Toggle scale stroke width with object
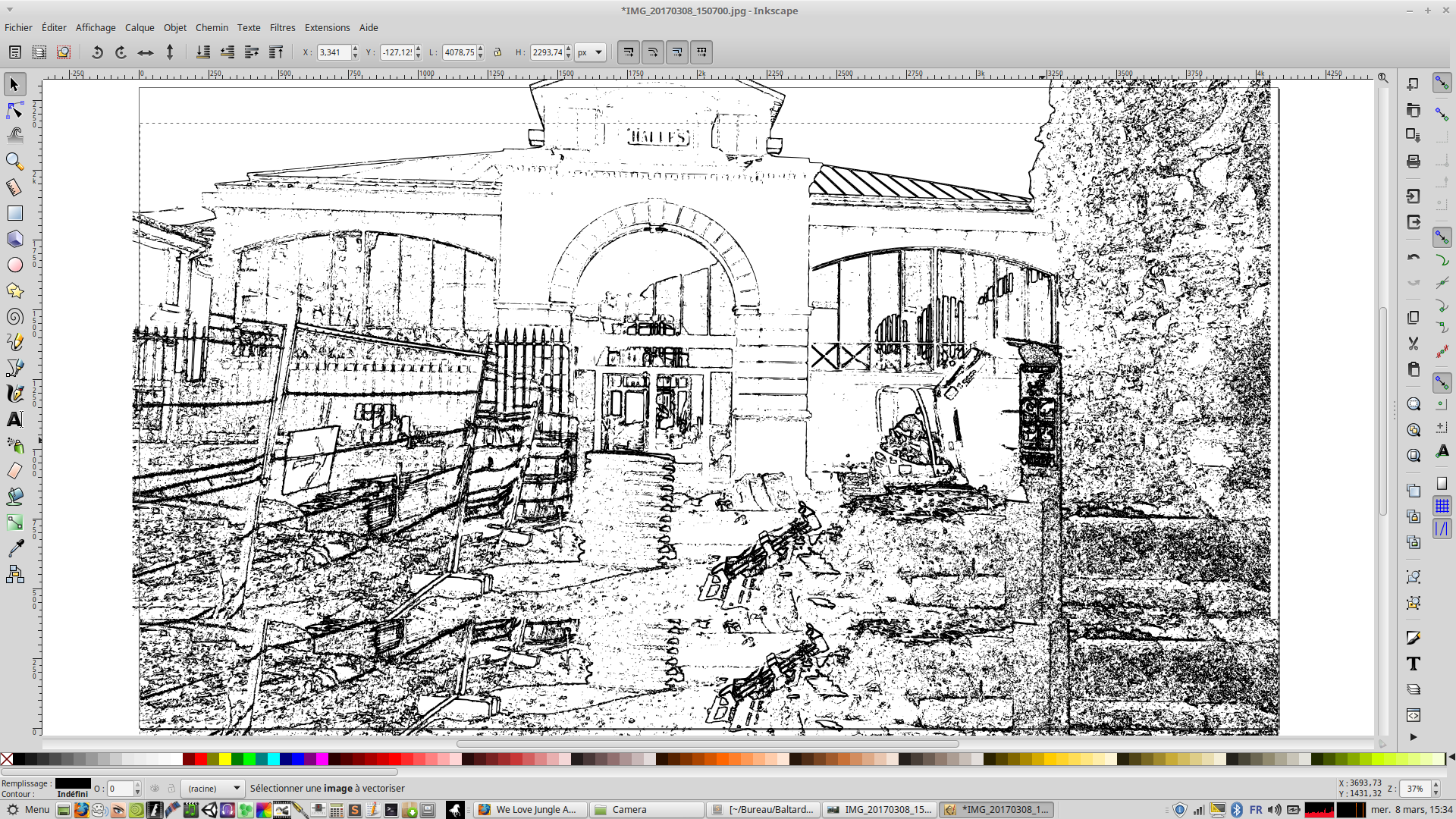 pyautogui.click(x=629, y=52)
